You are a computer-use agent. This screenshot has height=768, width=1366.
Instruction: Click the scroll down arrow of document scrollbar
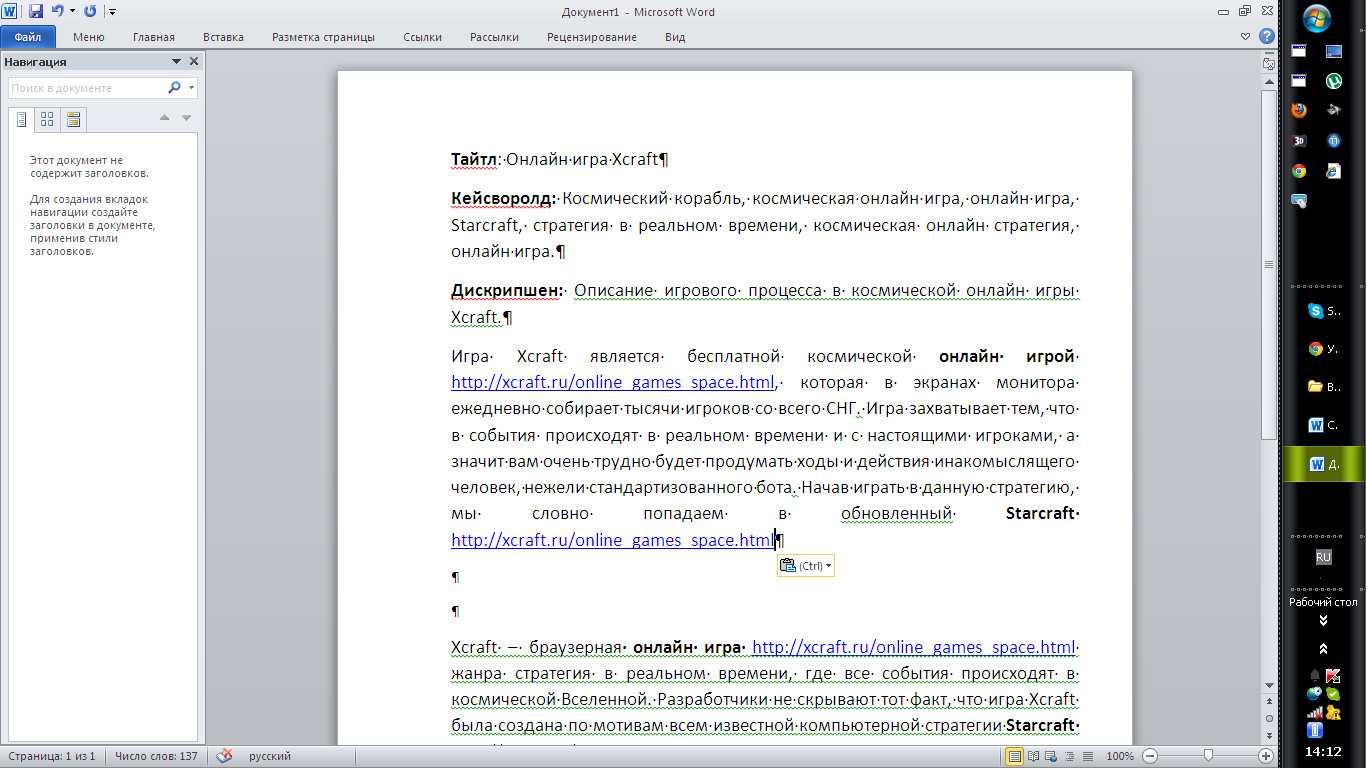1269,686
